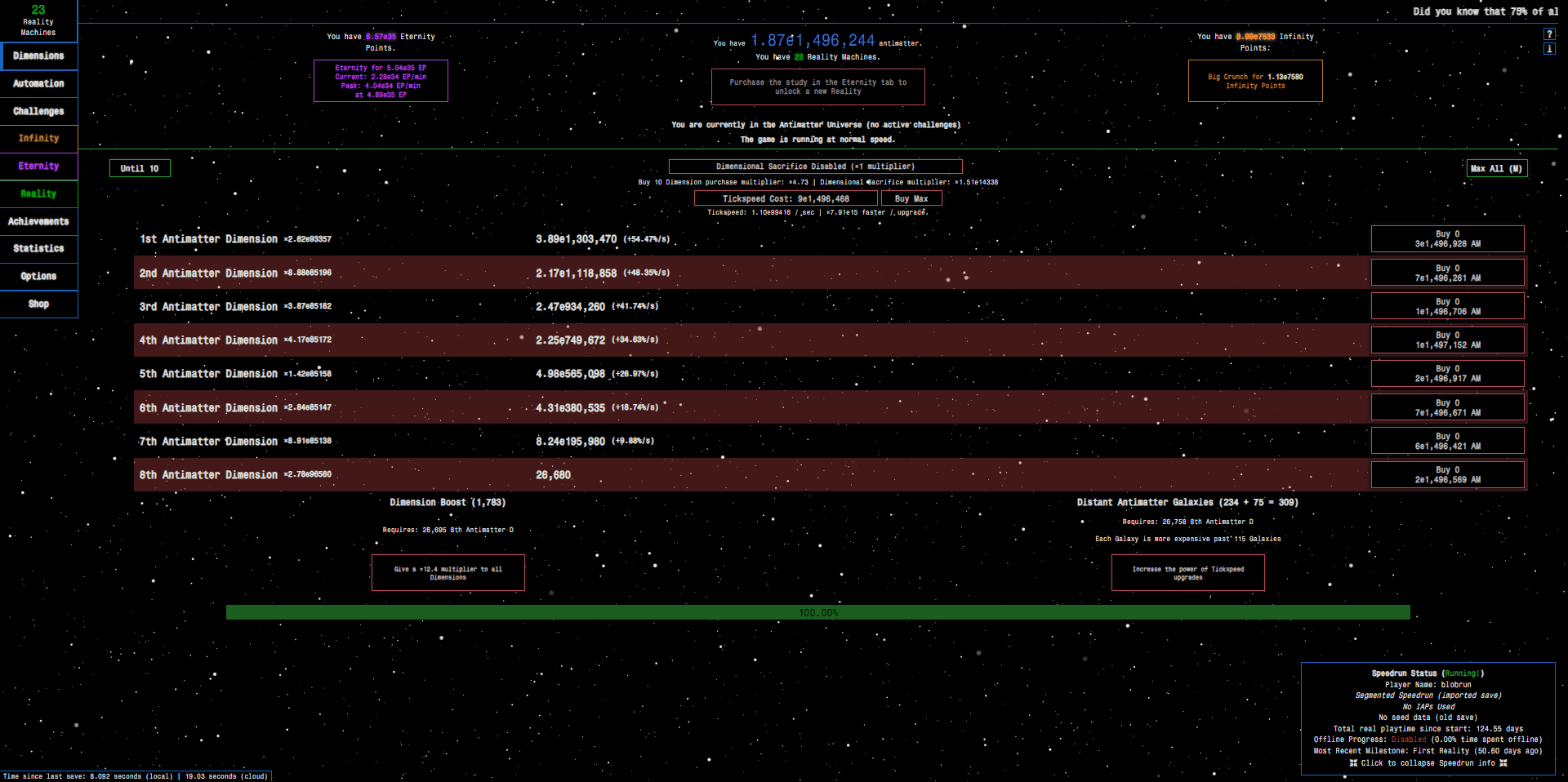Collapse the Speedrun info panel
The width and height of the screenshot is (1568, 782).
[1428, 762]
